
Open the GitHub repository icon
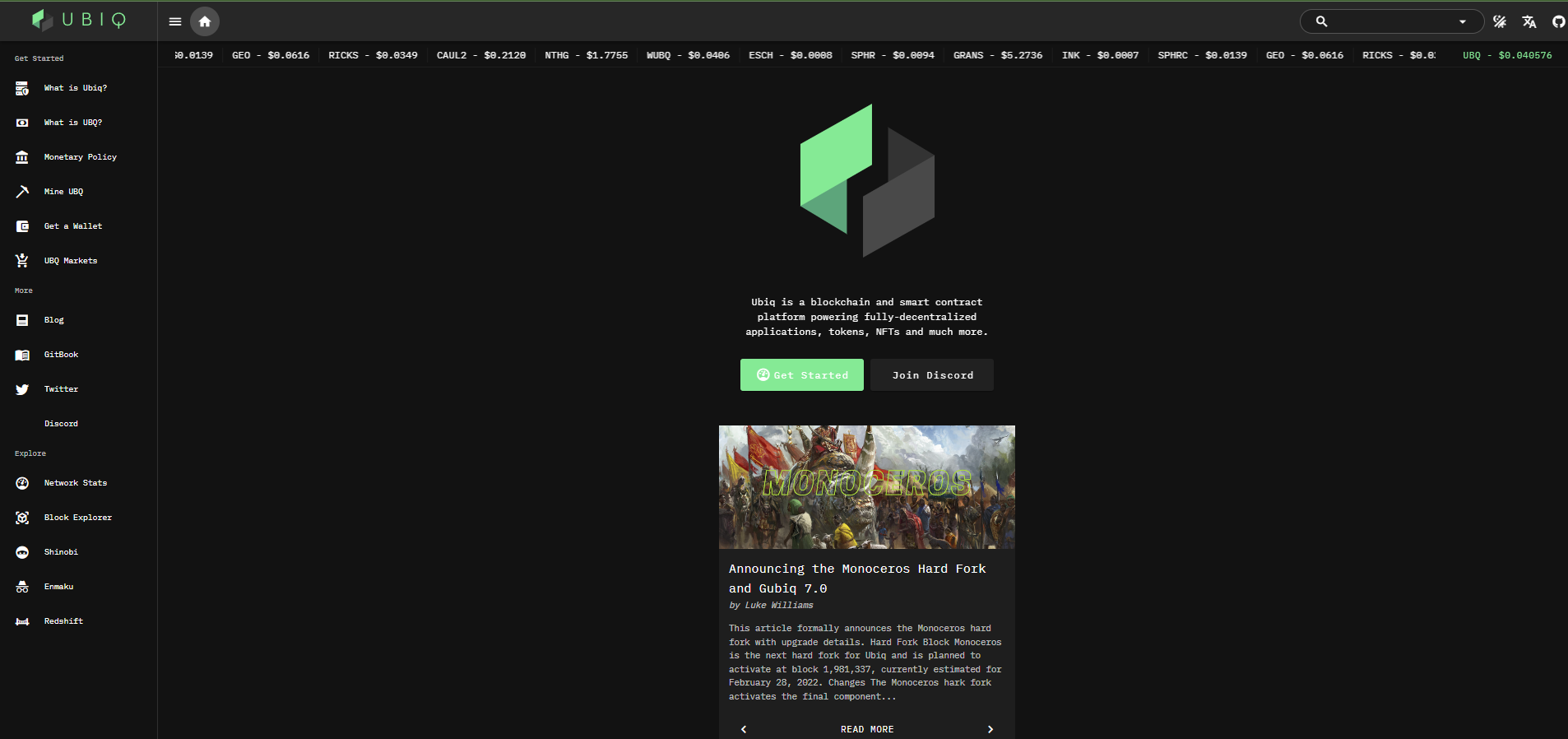[x=1559, y=21]
